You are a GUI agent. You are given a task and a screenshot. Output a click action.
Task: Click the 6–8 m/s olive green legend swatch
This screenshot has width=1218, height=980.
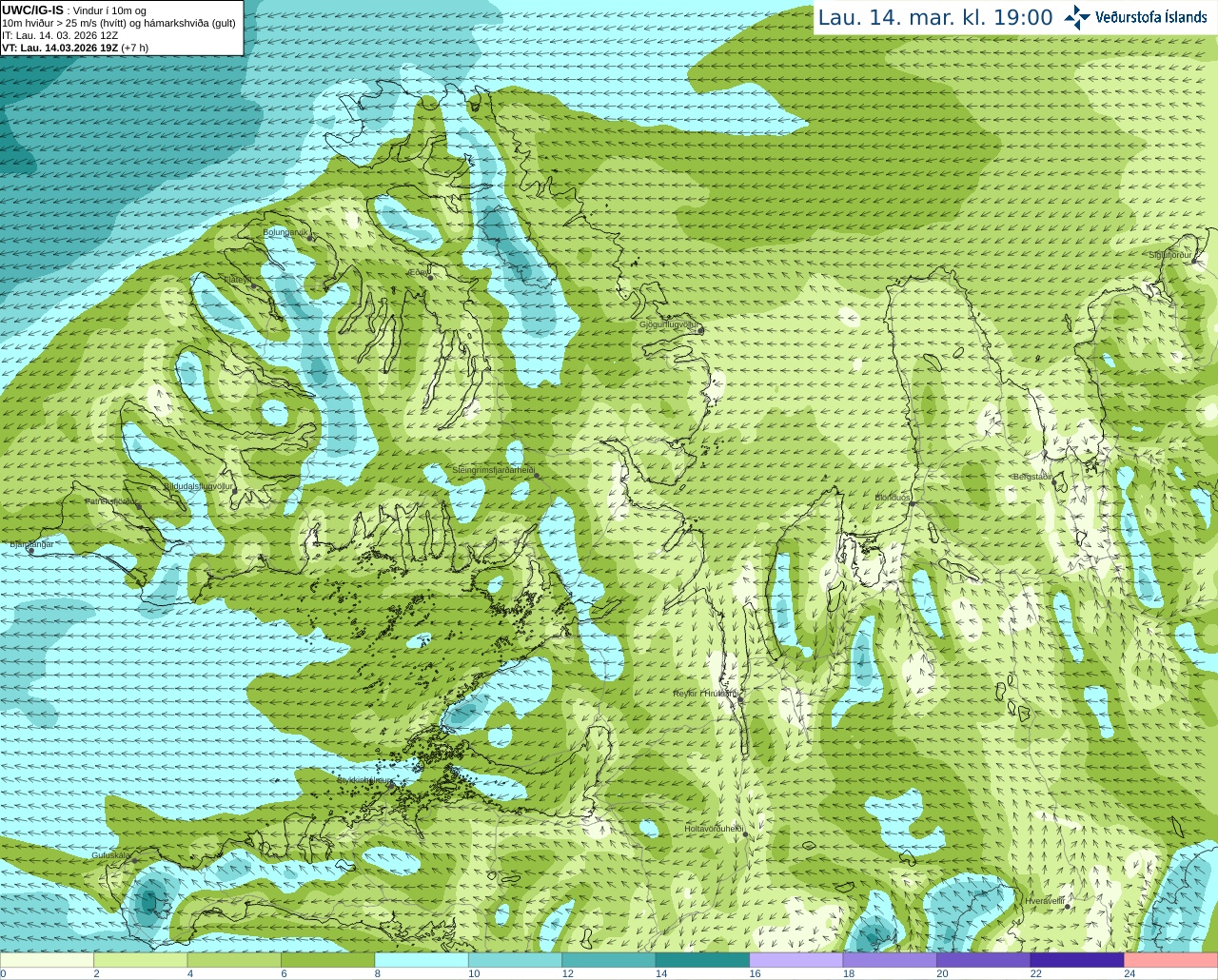click(328, 960)
